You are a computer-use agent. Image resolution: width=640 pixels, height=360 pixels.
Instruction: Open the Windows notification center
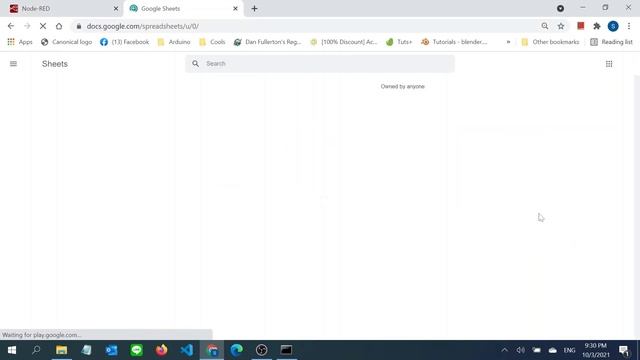(624, 350)
